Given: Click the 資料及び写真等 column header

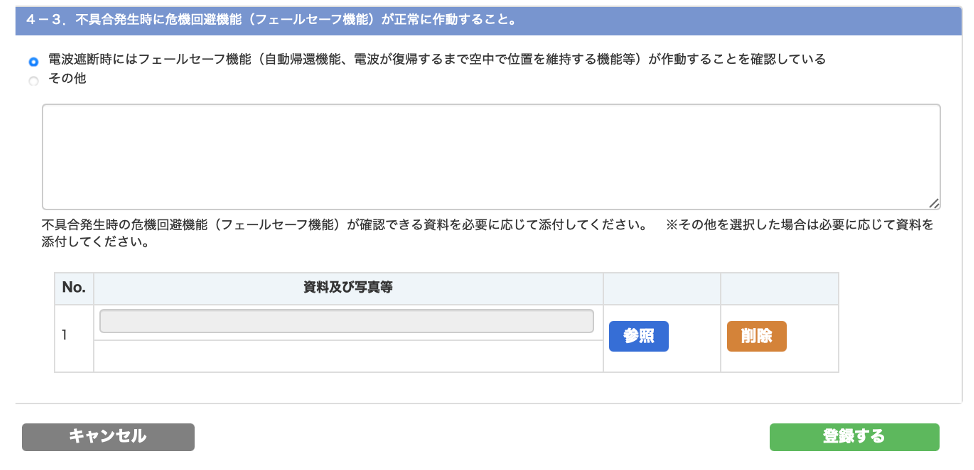Looking at the screenshot, I should [x=348, y=288].
